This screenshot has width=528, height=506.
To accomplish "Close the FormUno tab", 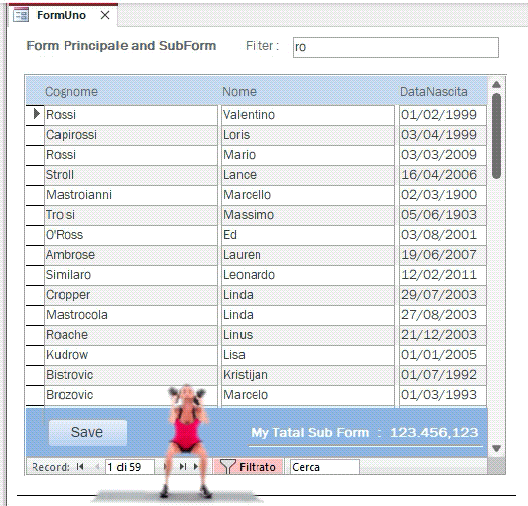I will click(x=105, y=15).
